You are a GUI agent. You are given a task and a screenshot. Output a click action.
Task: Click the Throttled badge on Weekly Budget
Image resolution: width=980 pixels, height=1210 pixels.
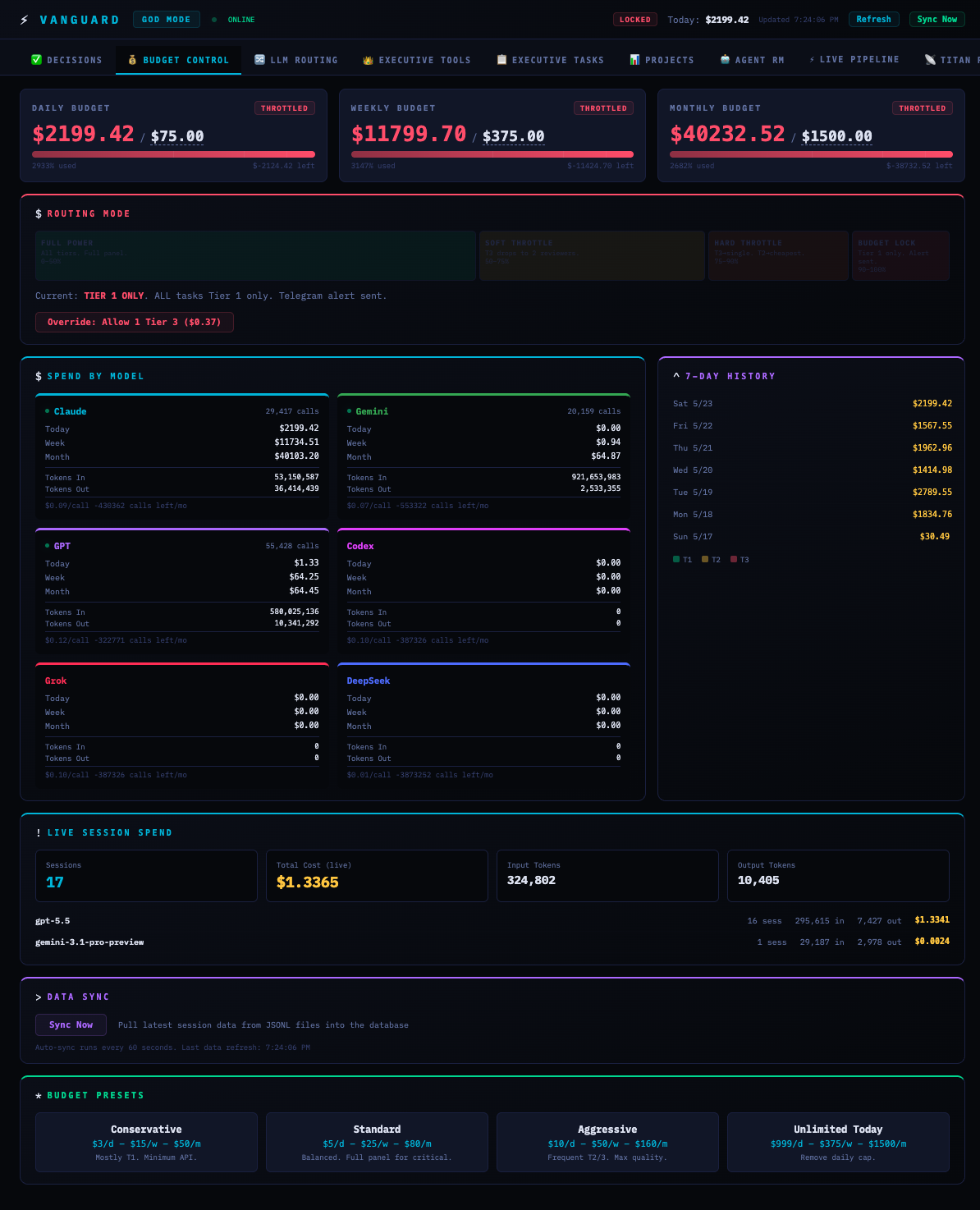[603, 108]
